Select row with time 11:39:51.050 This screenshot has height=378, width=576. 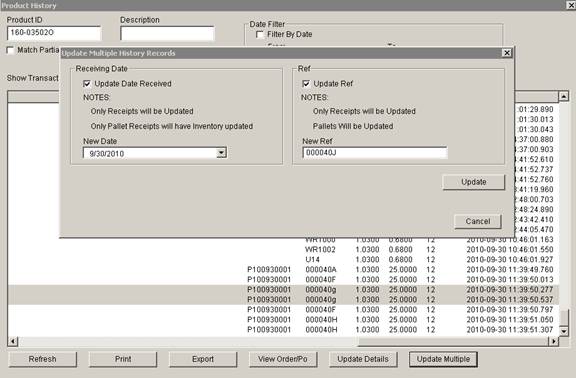pyautogui.click(x=283, y=320)
